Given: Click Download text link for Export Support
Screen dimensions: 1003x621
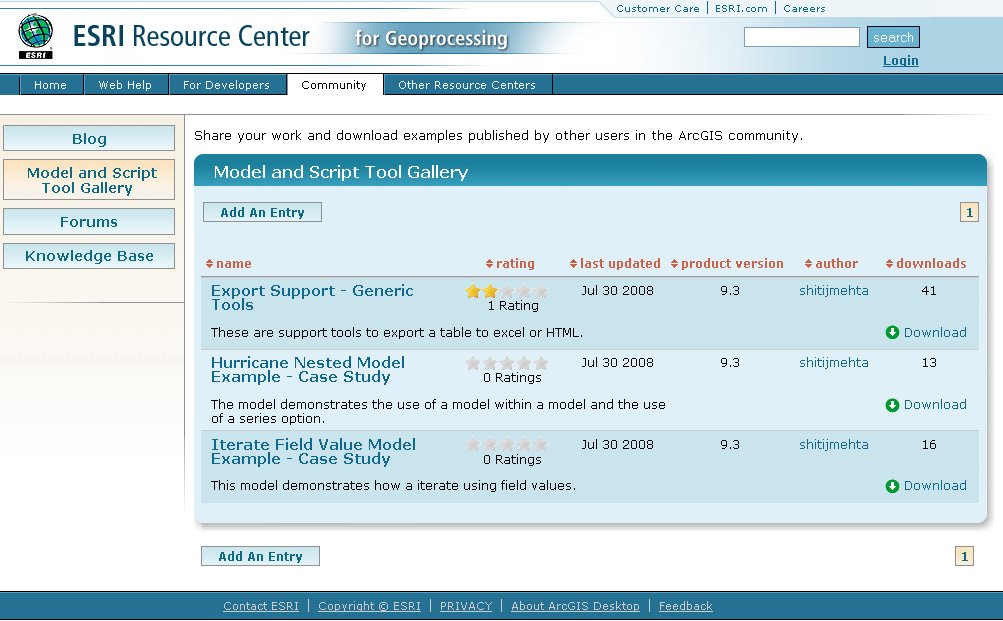Looking at the screenshot, I should (935, 333).
